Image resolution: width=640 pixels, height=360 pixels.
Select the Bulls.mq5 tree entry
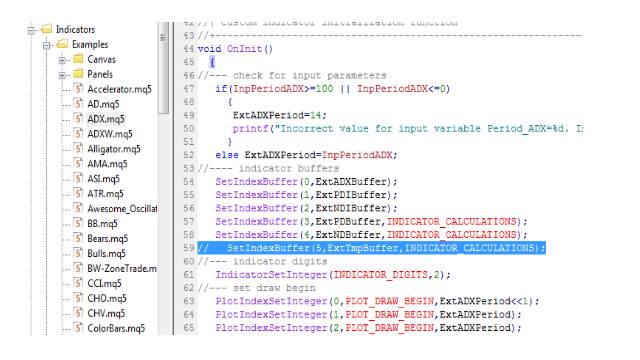(107, 253)
